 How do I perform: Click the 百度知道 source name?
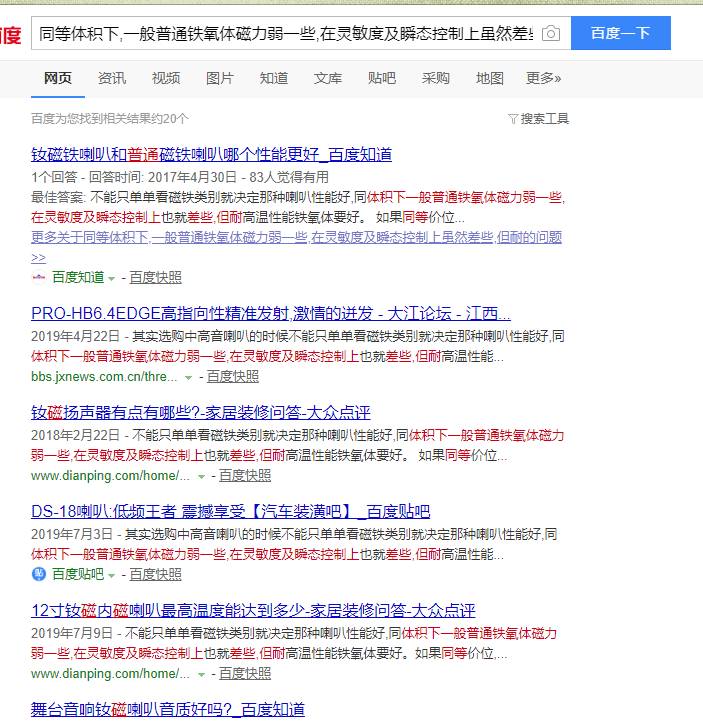[x=78, y=277]
